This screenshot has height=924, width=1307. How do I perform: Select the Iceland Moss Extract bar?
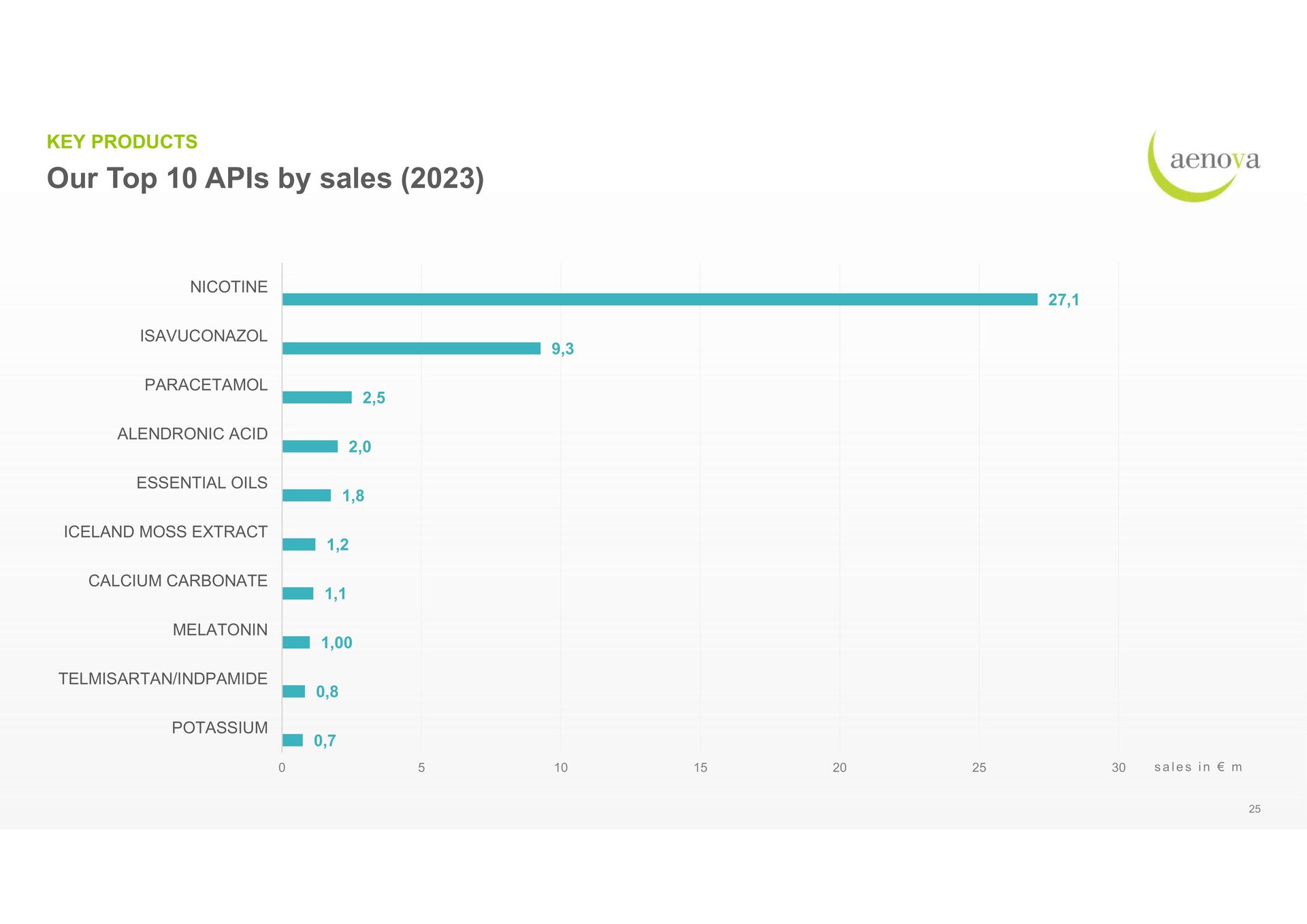click(299, 544)
